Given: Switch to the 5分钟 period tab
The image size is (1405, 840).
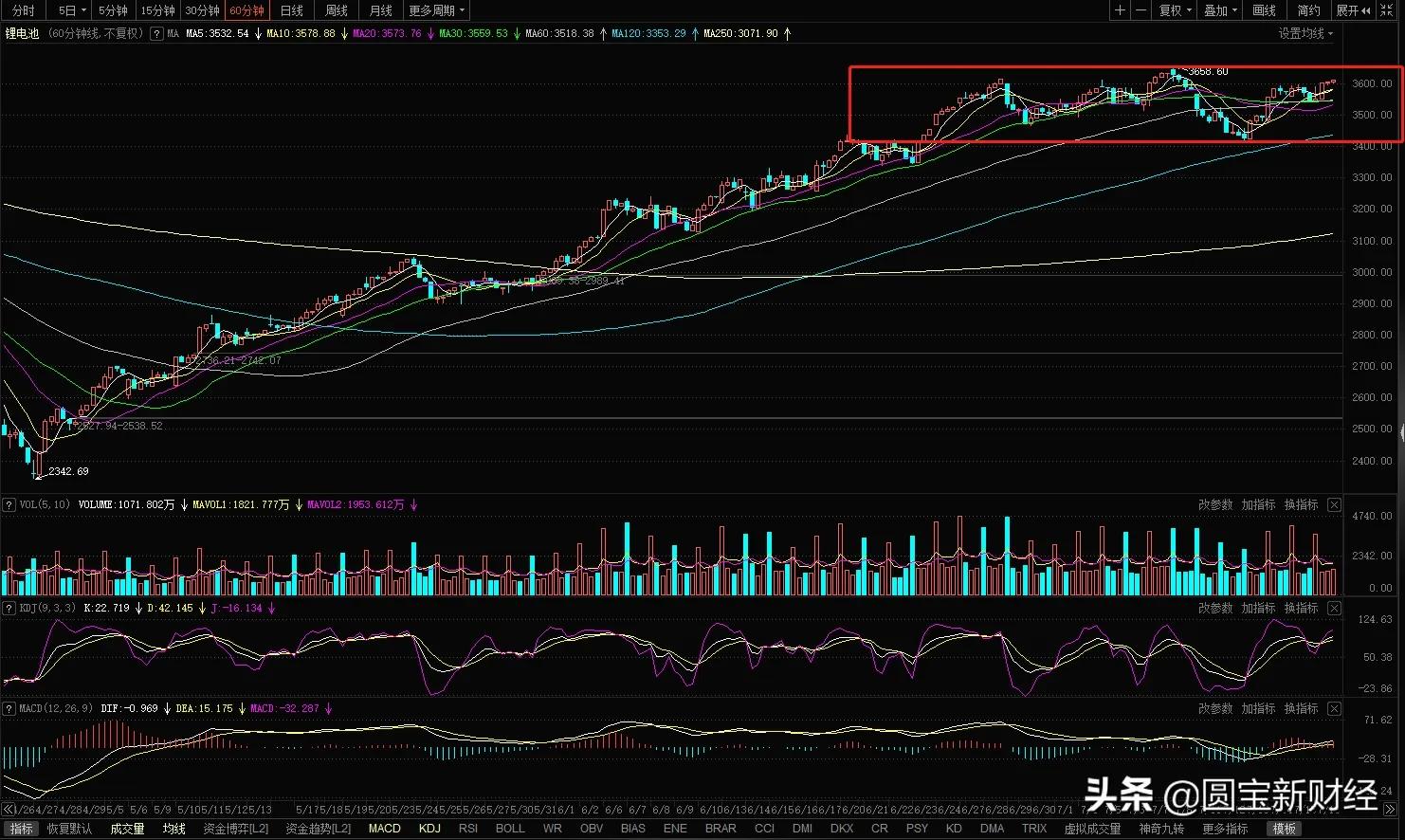Looking at the screenshot, I should pos(113,10).
